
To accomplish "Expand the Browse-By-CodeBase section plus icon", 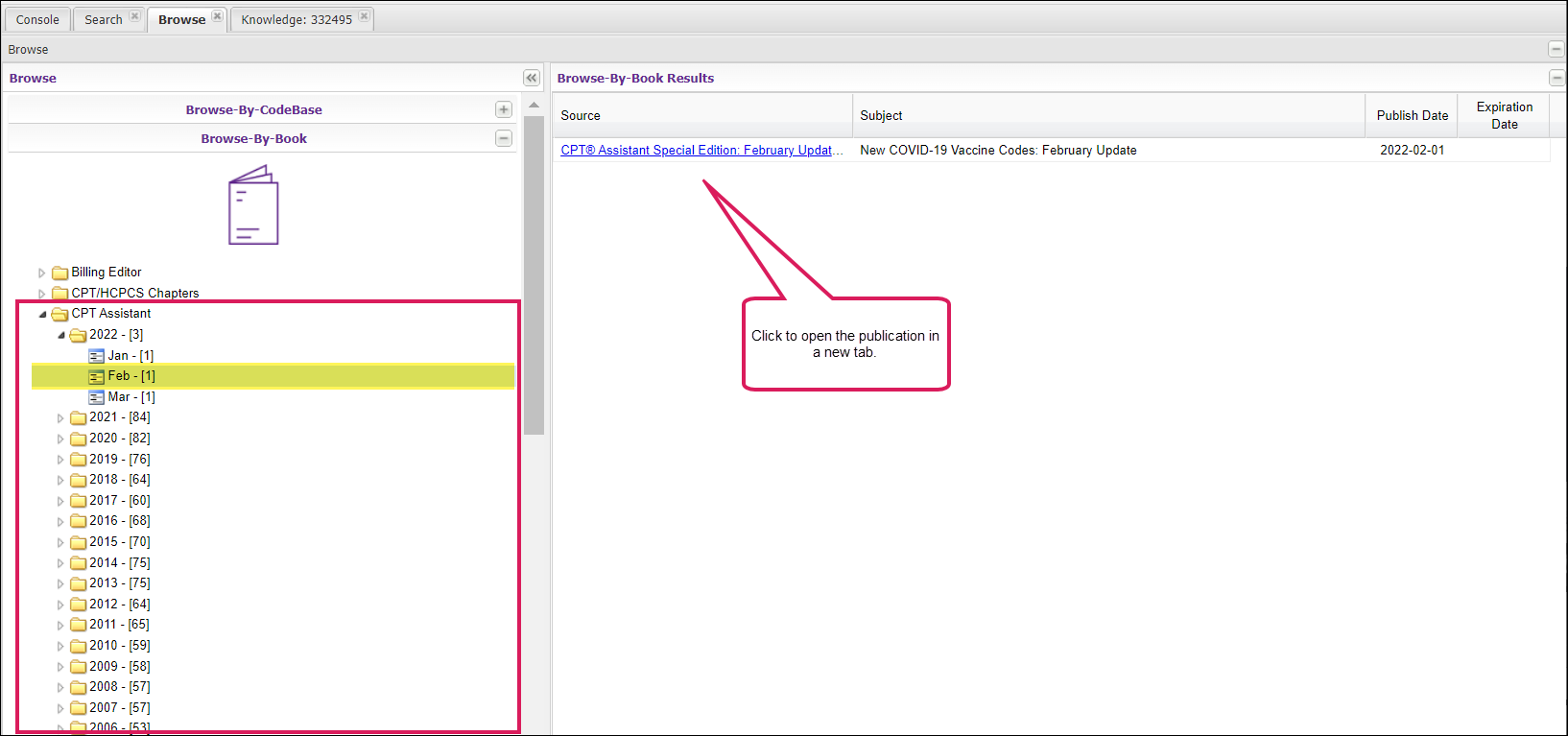I will (504, 109).
